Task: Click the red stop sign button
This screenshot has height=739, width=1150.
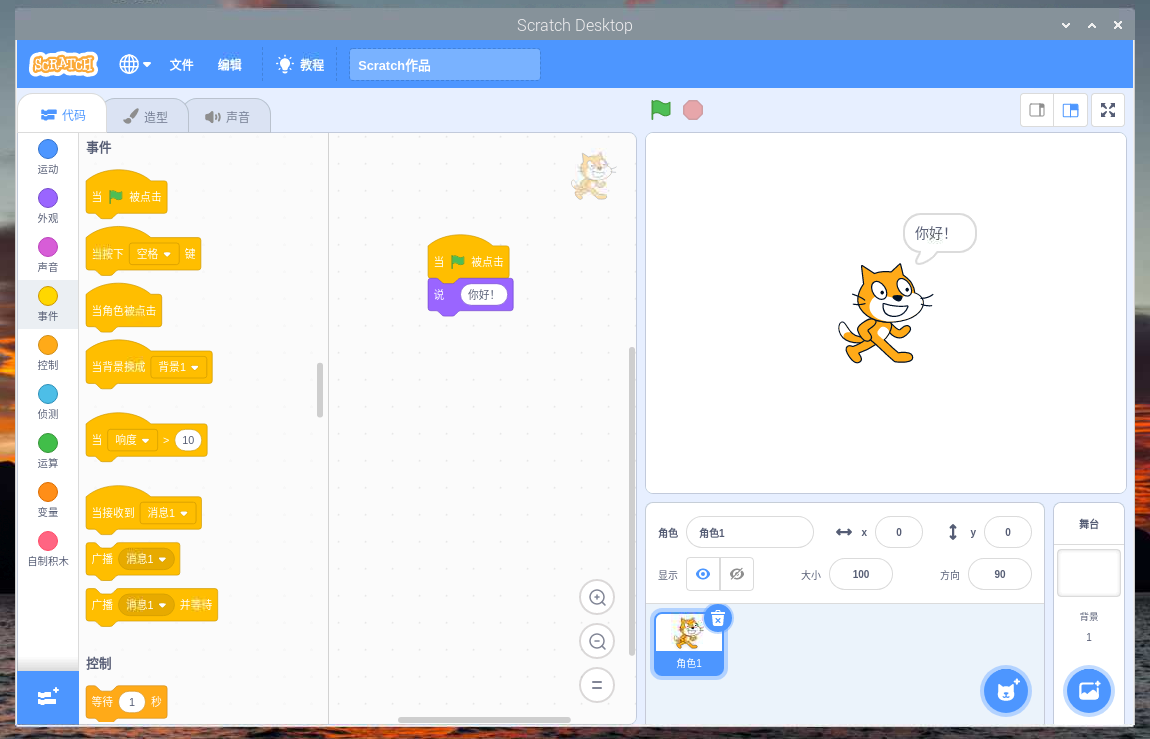Action: (692, 110)
